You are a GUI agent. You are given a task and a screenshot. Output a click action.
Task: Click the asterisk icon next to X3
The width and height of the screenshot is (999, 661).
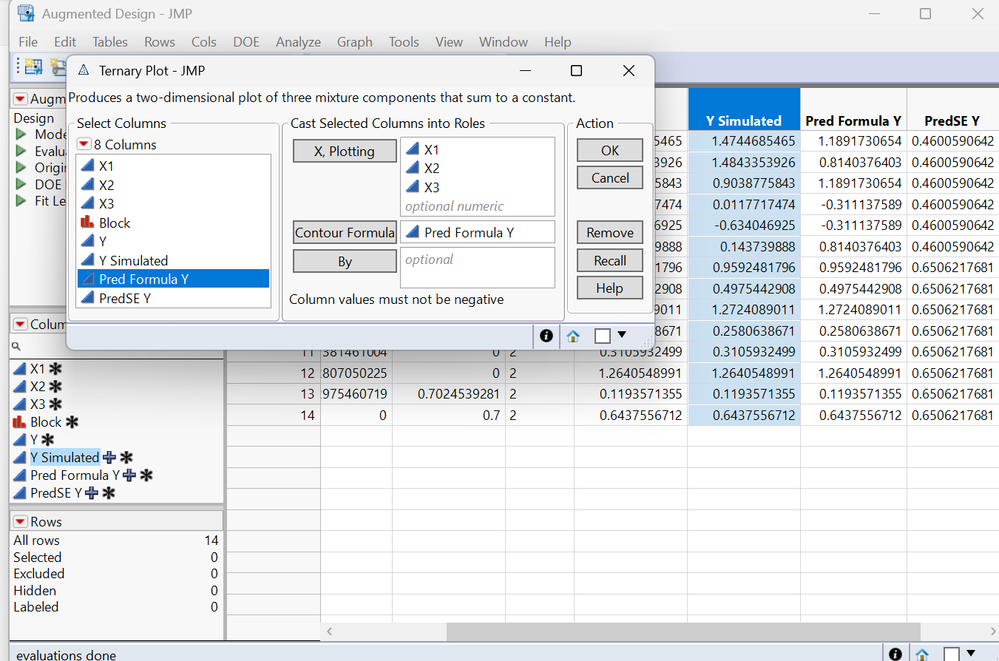pyautogui.click(x=55, y=404)
